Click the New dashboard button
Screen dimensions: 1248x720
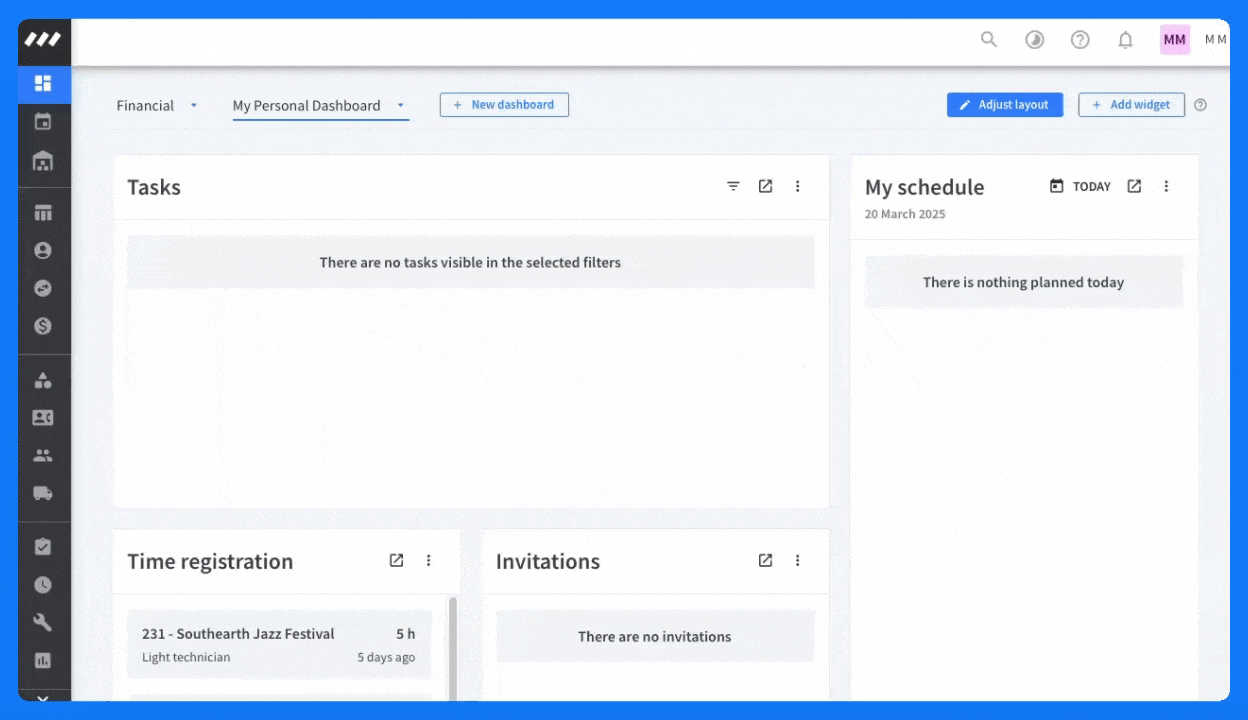[x=504, y=105]
